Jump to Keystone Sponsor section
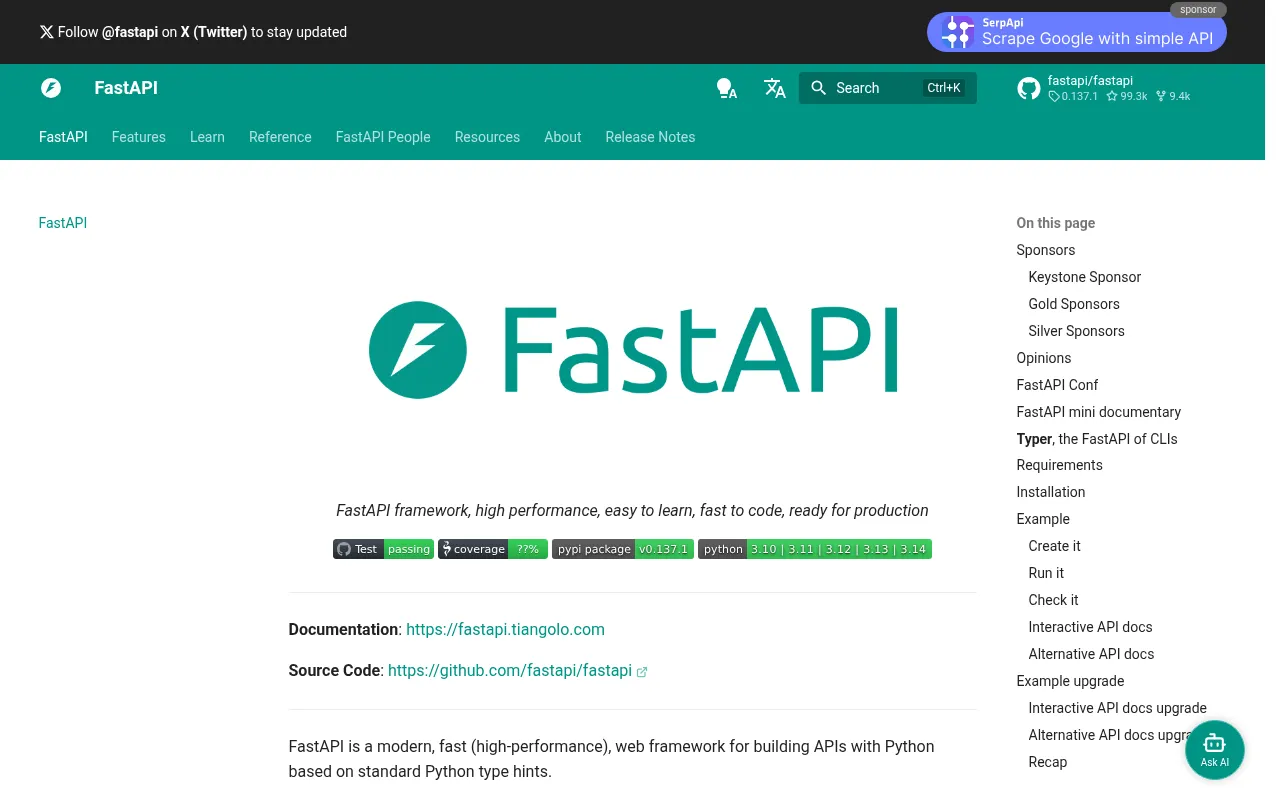Viewport: 1280px width, 800px height. pyautogui.click(x=1085, y=277)
